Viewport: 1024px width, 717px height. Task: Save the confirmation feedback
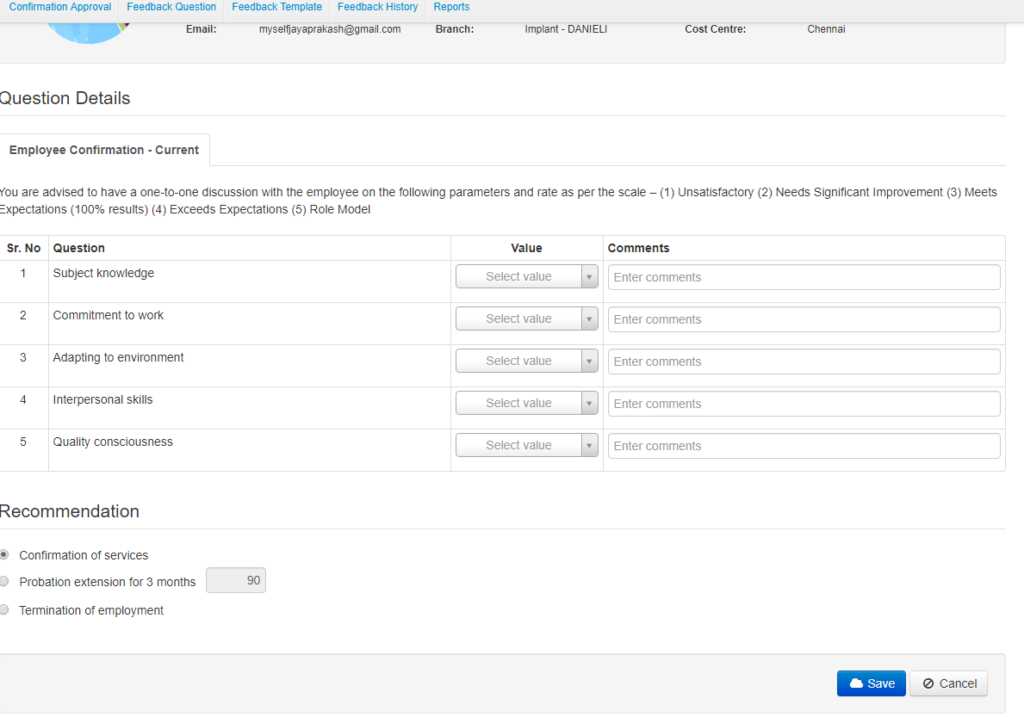[871, 683]
